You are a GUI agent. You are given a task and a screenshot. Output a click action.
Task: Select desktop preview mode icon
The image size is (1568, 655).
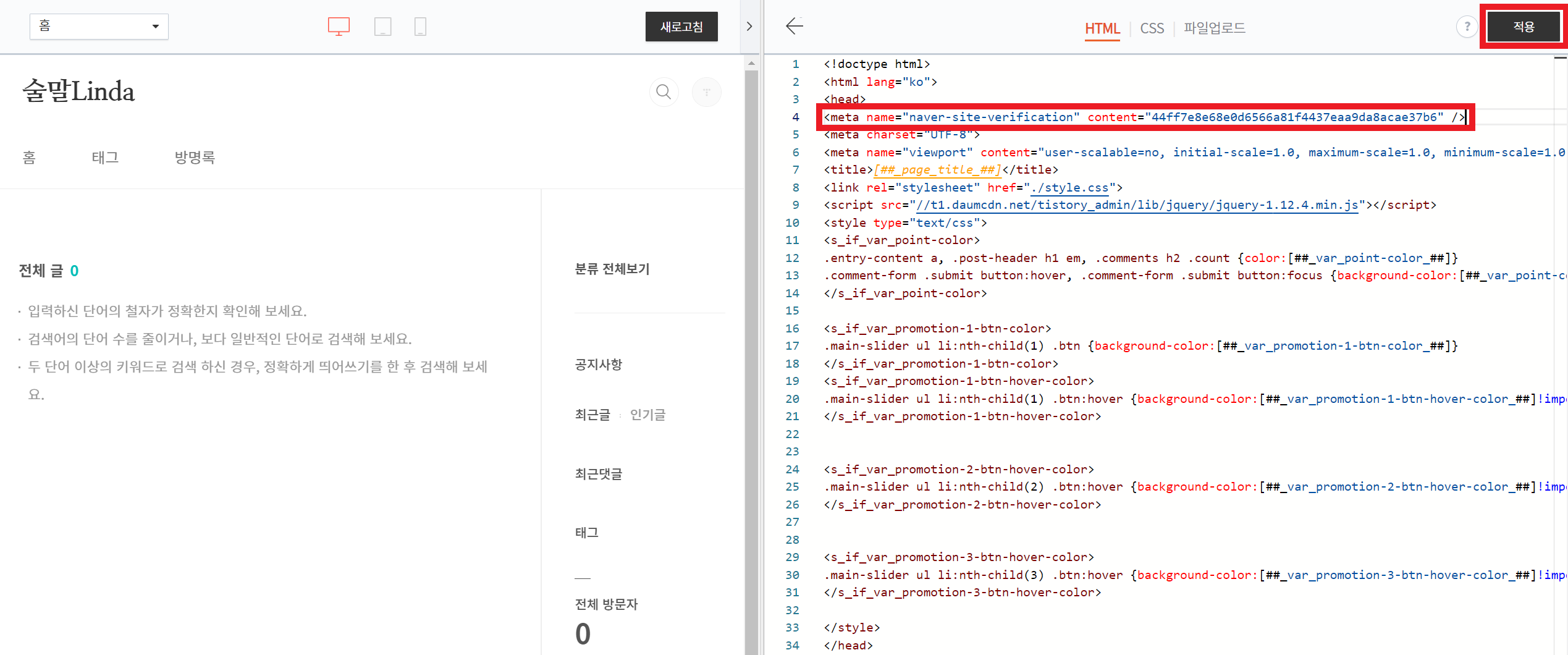click(339, 27)
